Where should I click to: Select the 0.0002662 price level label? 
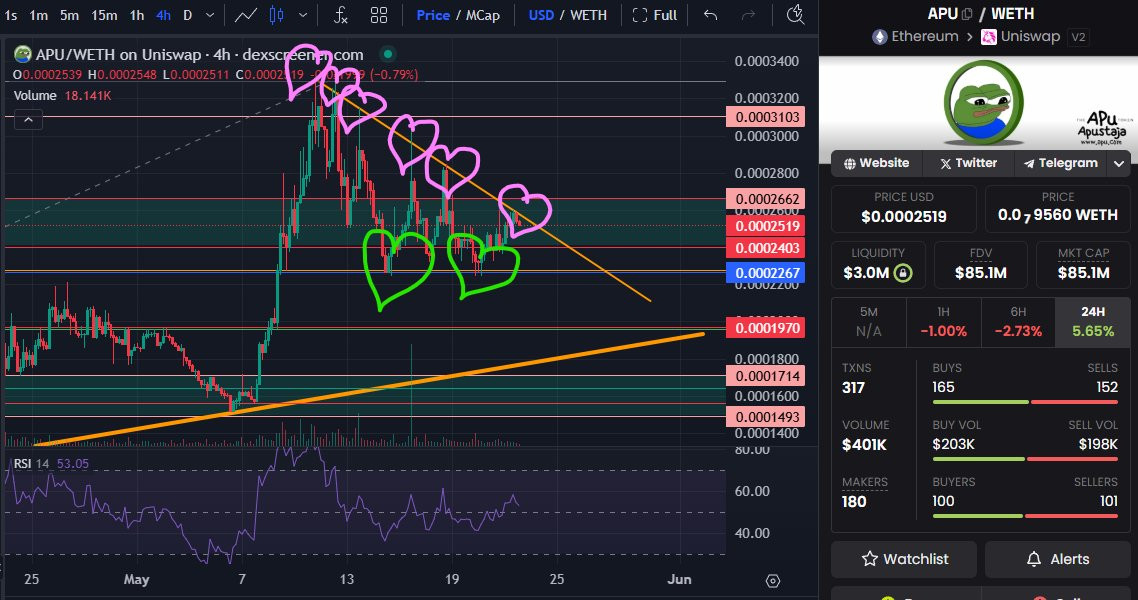[765, 199]
